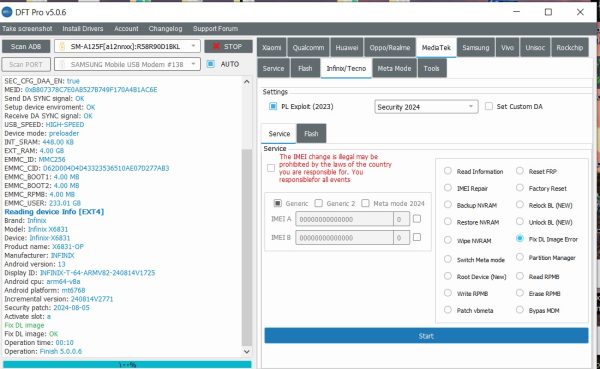
Task: Select IMEI Repair radio option
Action: click(x=447, y=188)
